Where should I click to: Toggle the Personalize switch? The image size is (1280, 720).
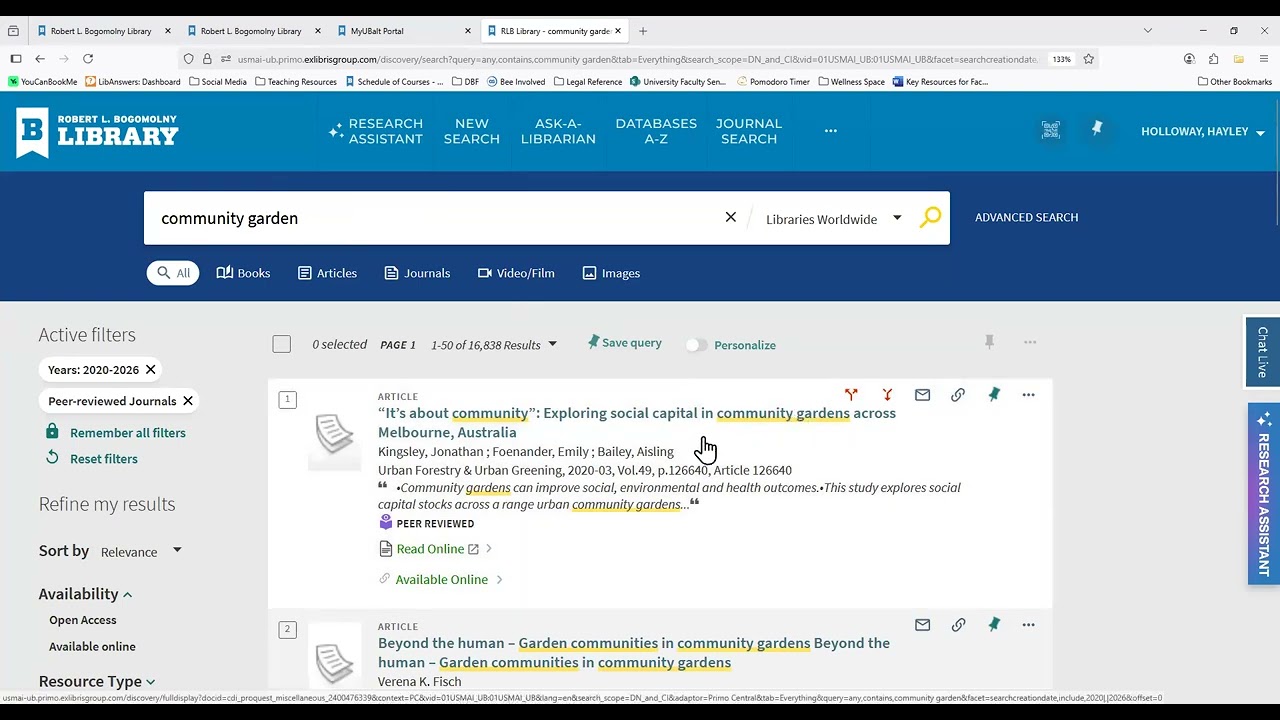click(x=696, y=345)
